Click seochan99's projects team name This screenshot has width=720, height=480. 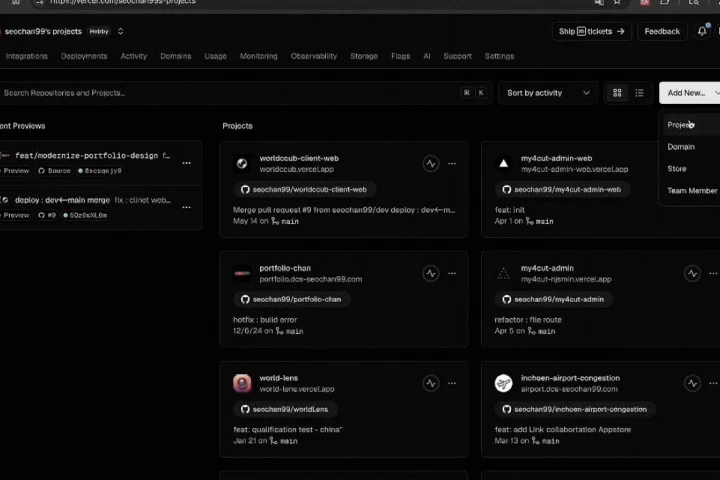(43, 31)
